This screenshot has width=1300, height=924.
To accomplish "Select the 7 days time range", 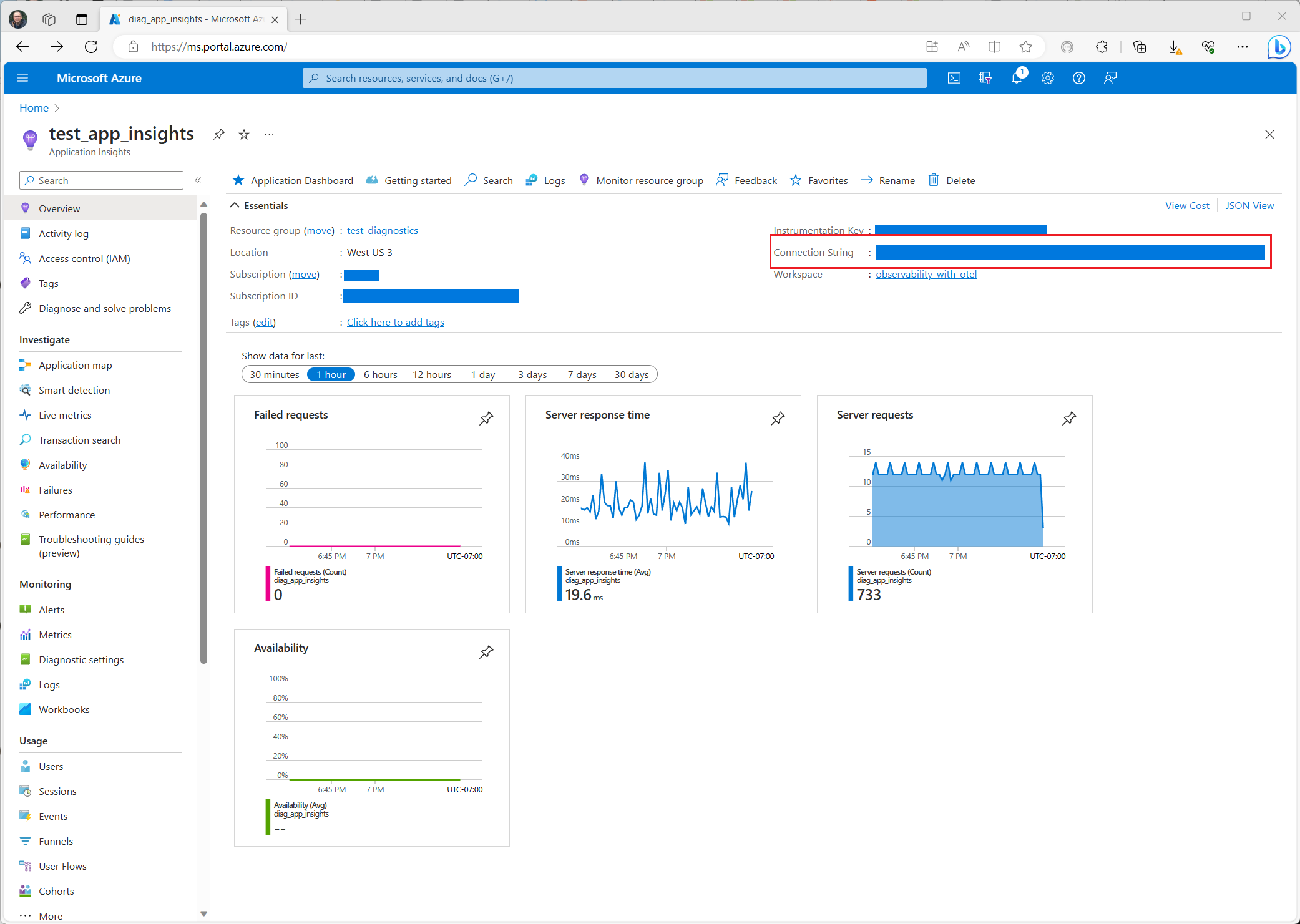I will point(582,374).
